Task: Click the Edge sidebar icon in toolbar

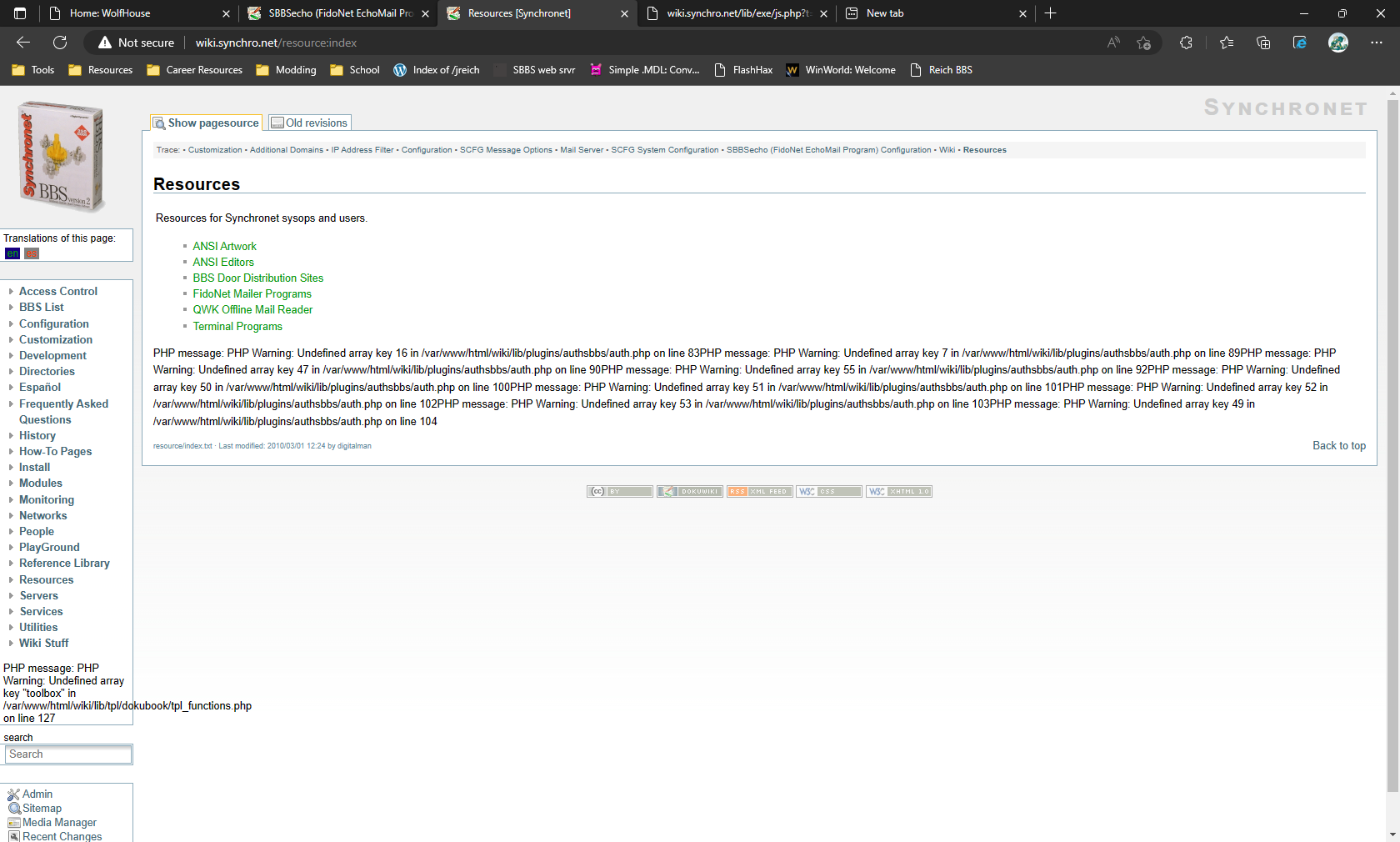Action: pyautogui.click(x=1300, y=43)
